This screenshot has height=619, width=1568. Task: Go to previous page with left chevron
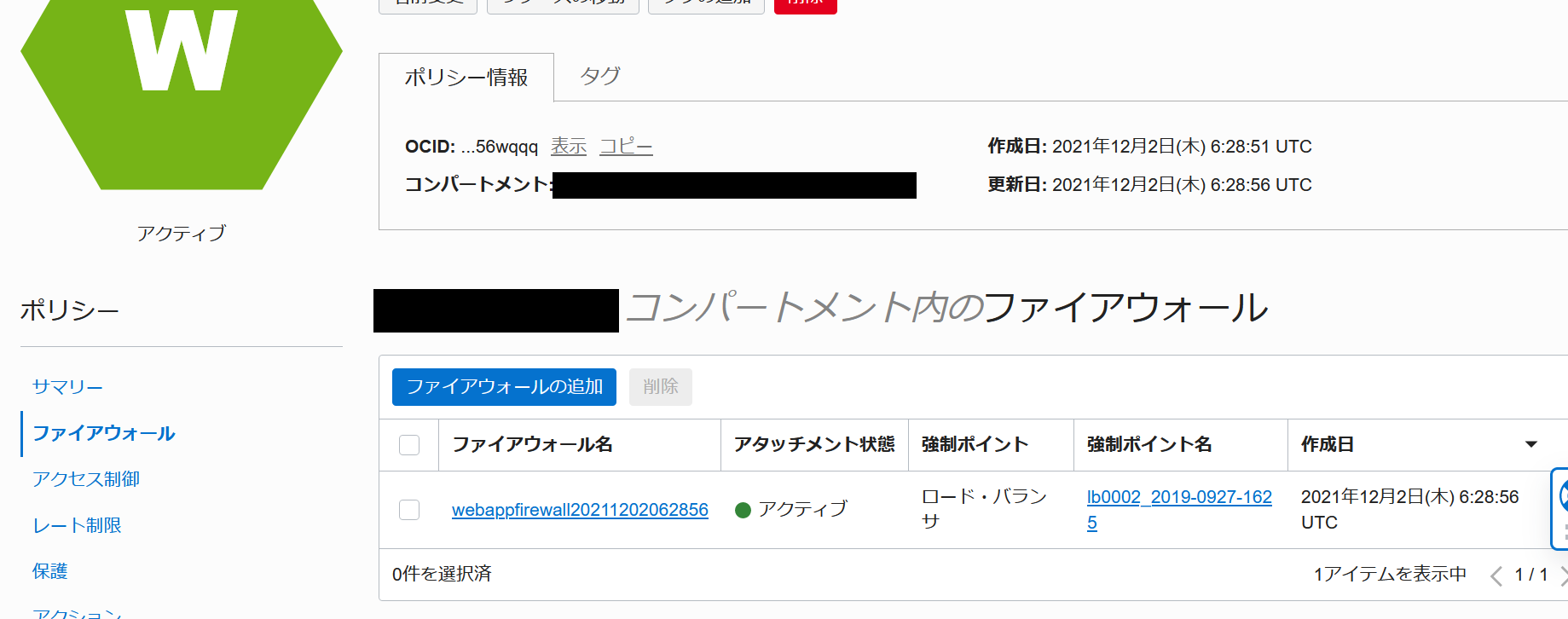pyautogui.click(x=1496, y=576)
